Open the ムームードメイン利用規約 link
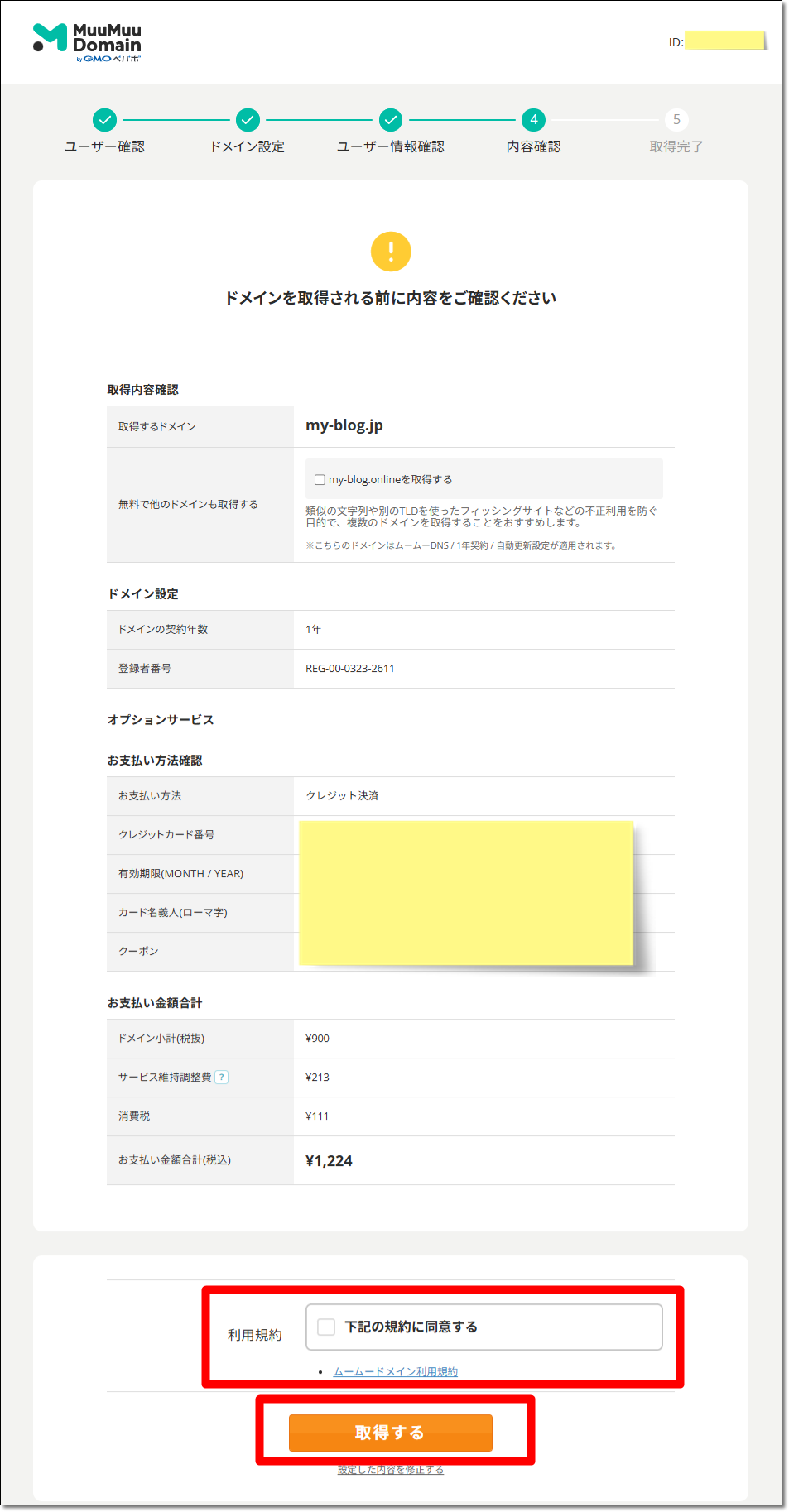The image size is (789, 1512). (x=395, y=1372)
